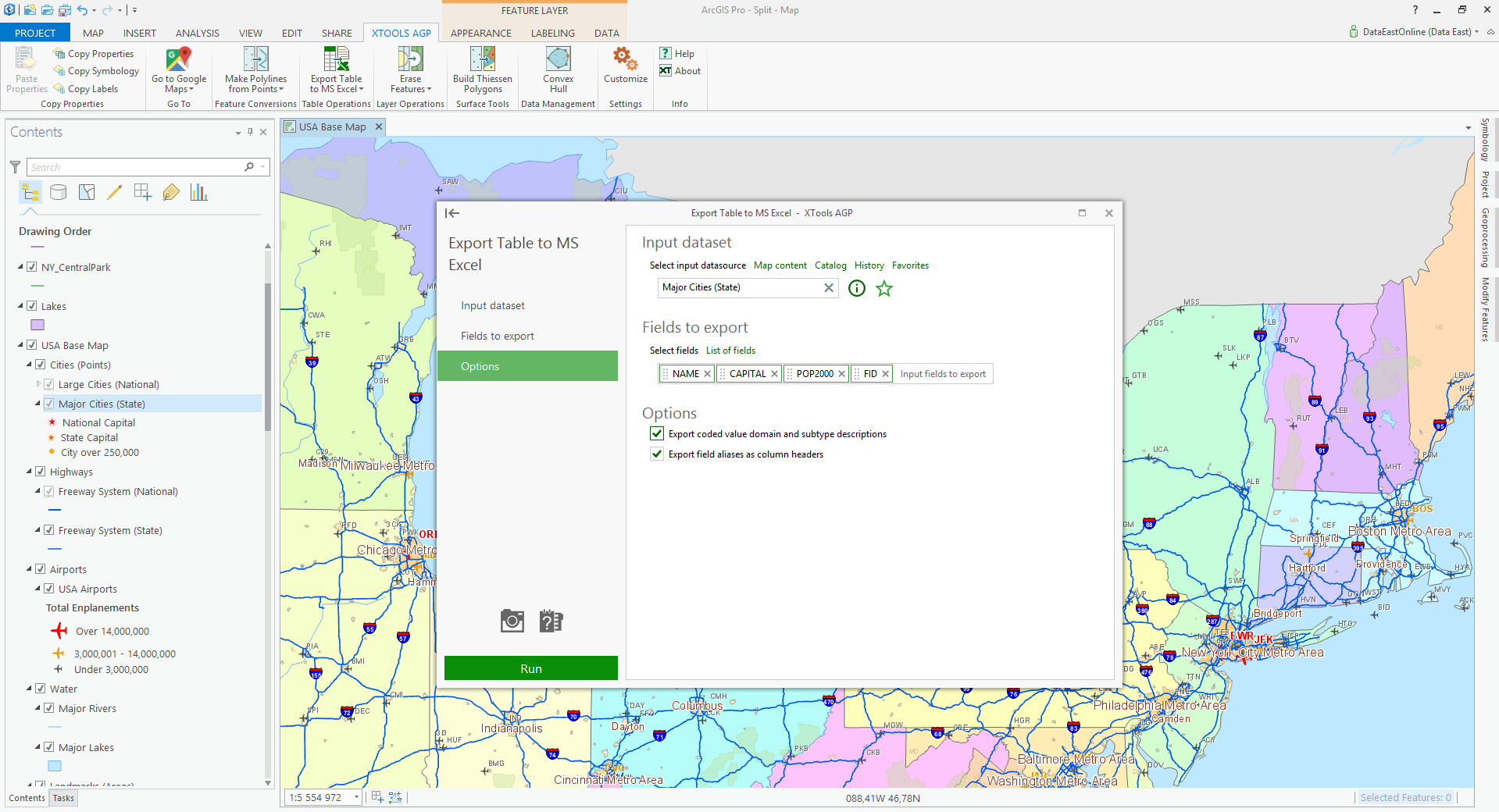Uncheck Export field aliases as column headers
This screenshot has height=812, width=1499.
tap(657, 454)
